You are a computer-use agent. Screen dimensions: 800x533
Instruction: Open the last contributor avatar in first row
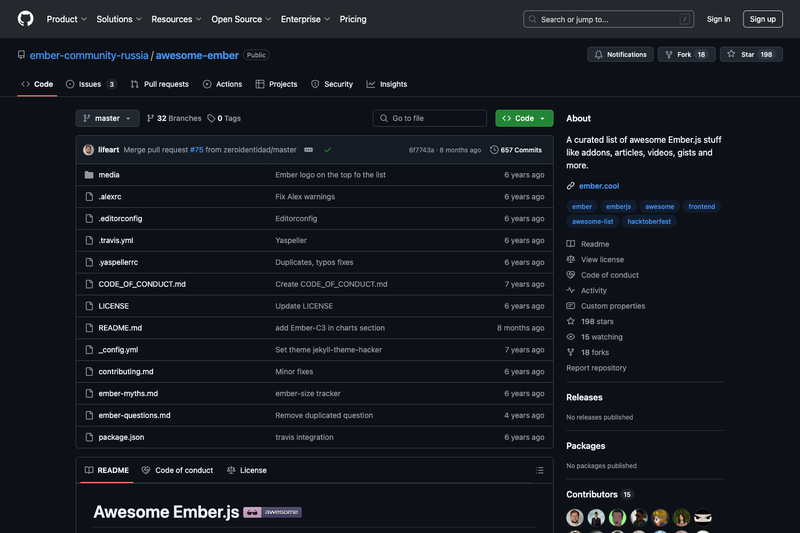pos(703,517)
